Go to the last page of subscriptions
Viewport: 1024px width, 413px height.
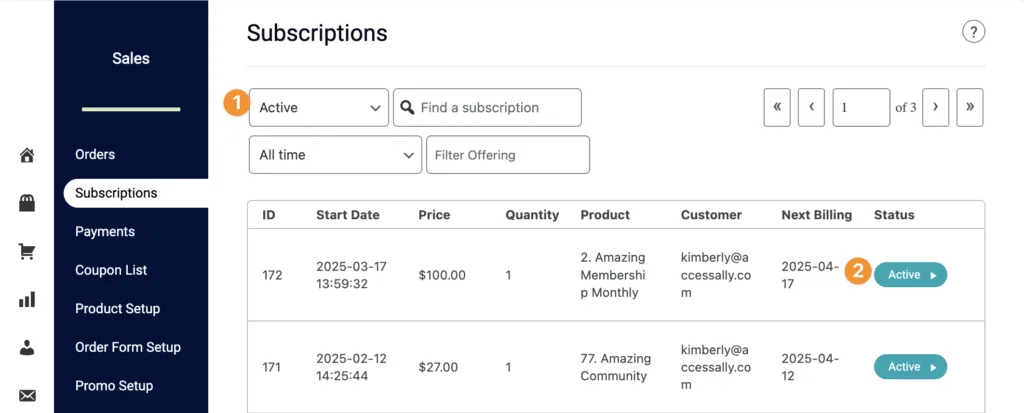point(969,107)
